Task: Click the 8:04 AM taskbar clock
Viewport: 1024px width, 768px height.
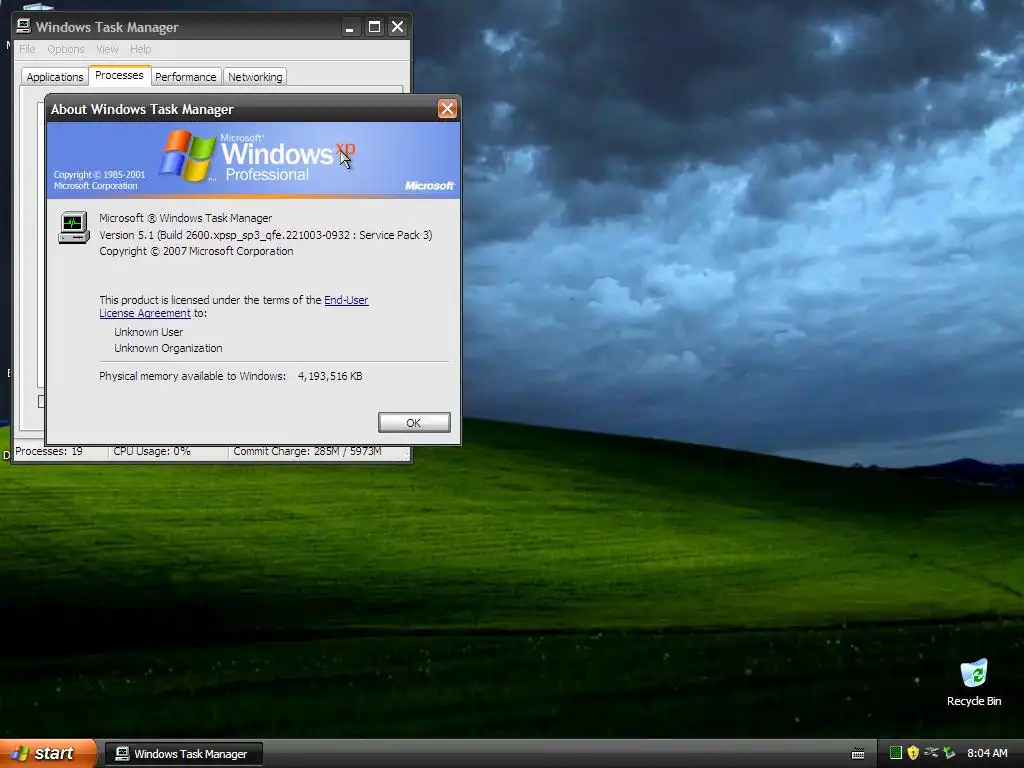Action: tap(987, 753)
